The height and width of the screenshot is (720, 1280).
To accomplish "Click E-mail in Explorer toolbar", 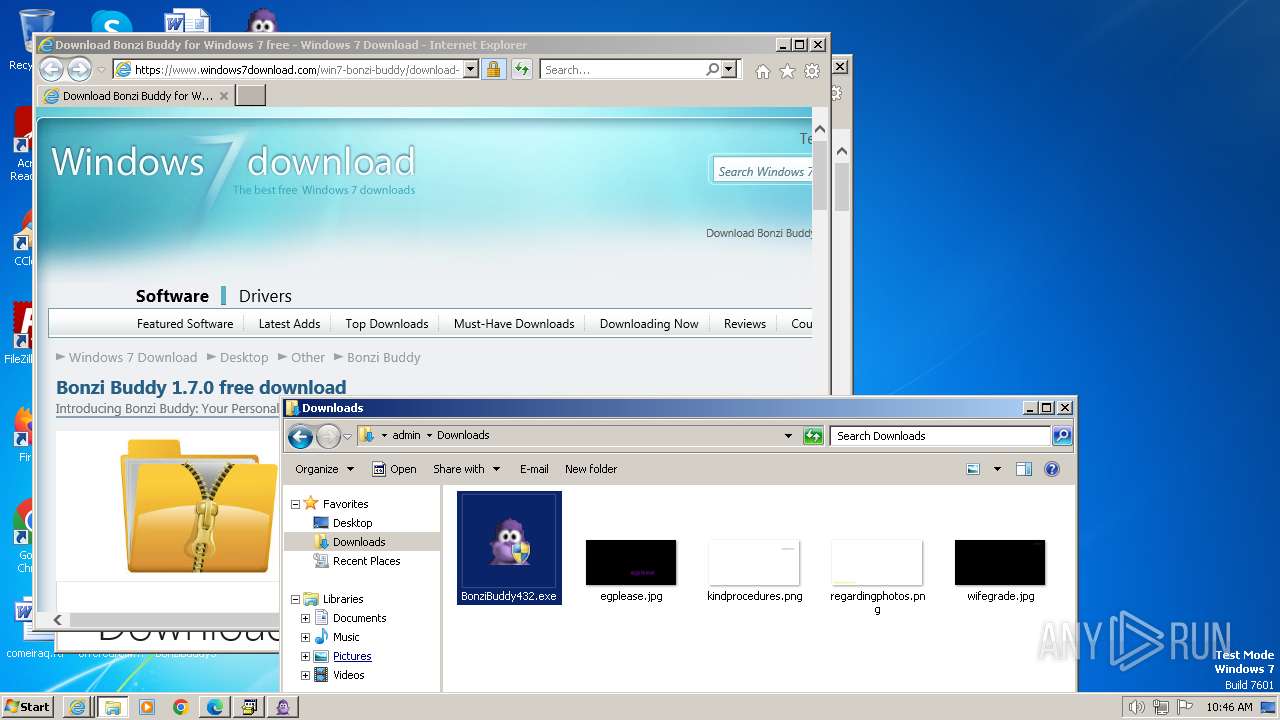I will click(x=534, y=469).
